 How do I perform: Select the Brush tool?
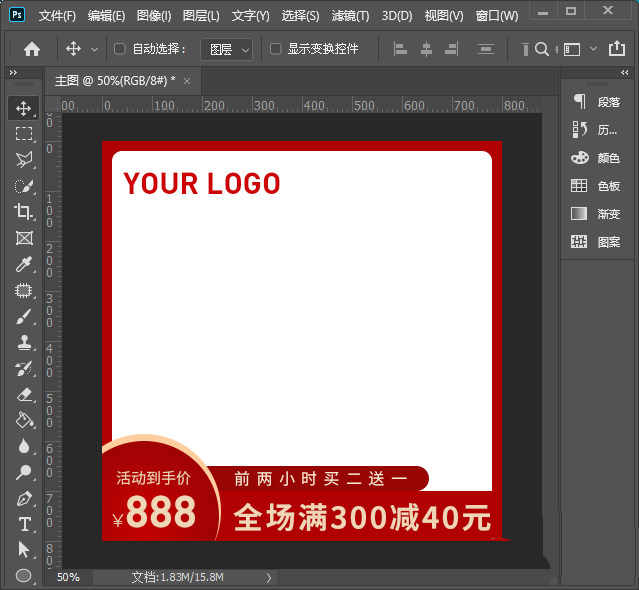pos(24,317)
